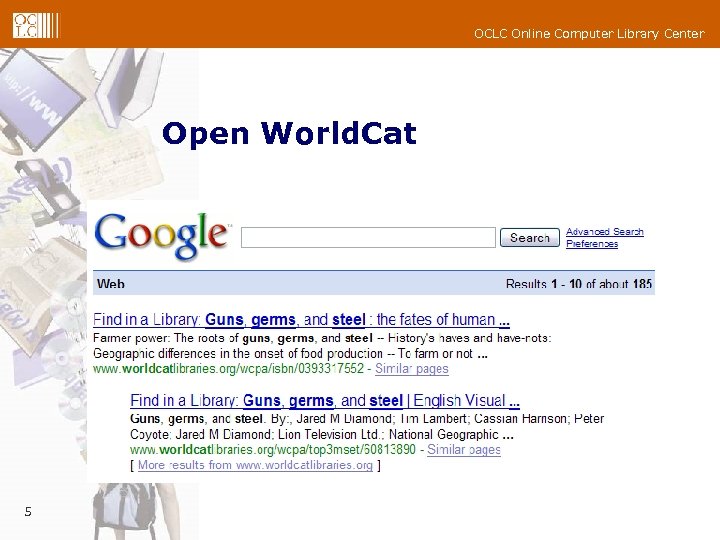Screen dimensions: 720x540
Task: Open the first 'fates of human' result
Action: [301, 320]
